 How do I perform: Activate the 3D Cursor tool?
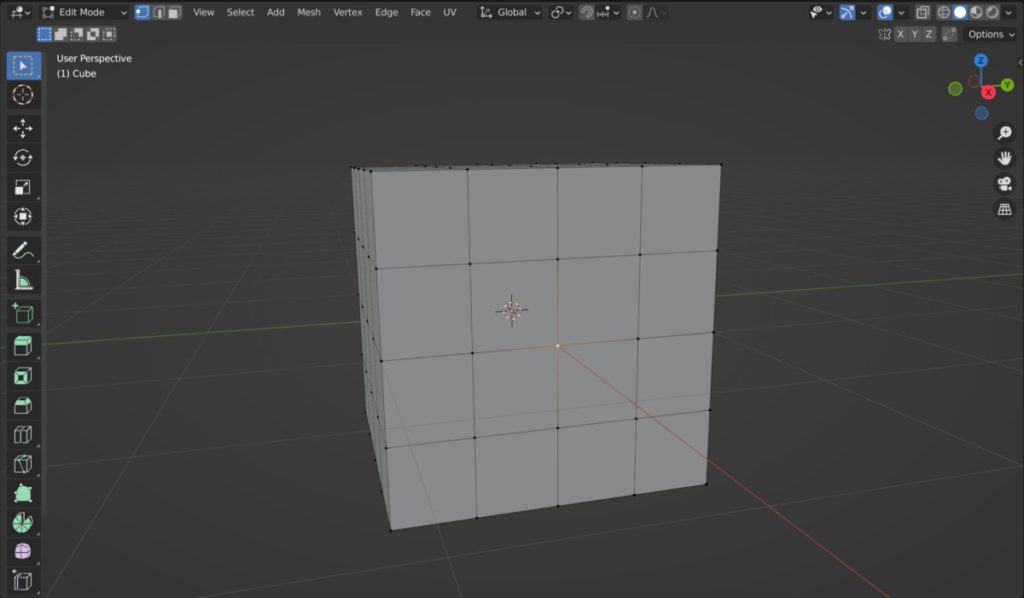click(x=23, y=95)
